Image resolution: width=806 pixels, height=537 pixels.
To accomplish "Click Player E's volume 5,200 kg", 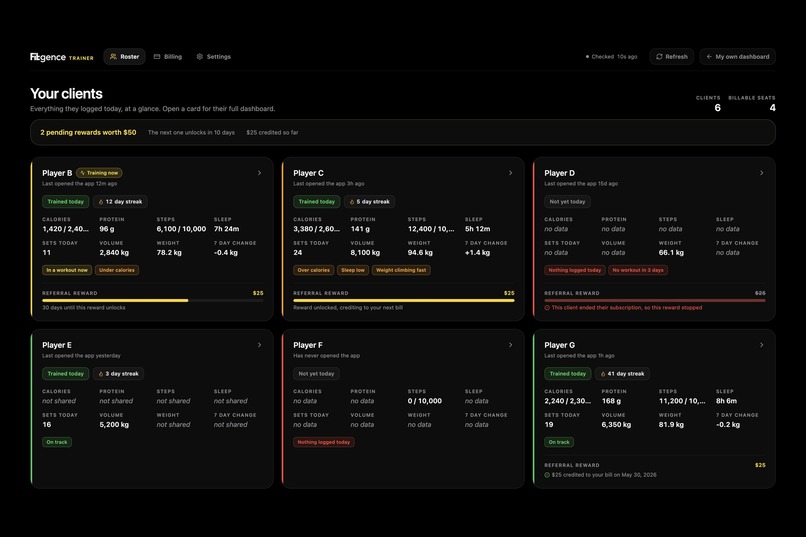I will [114, 424].
